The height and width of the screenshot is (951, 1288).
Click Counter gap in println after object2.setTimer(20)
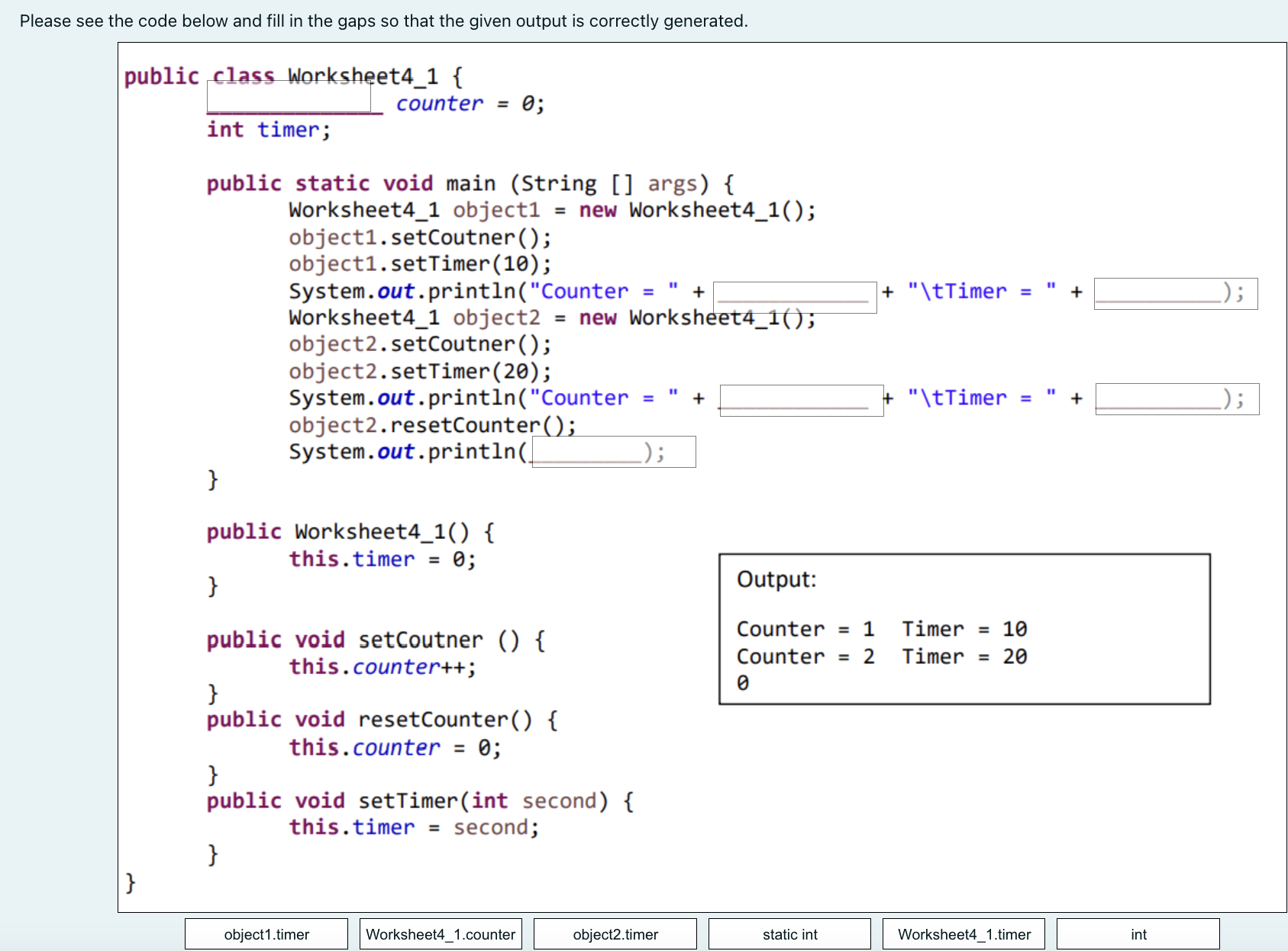(802, 400)
